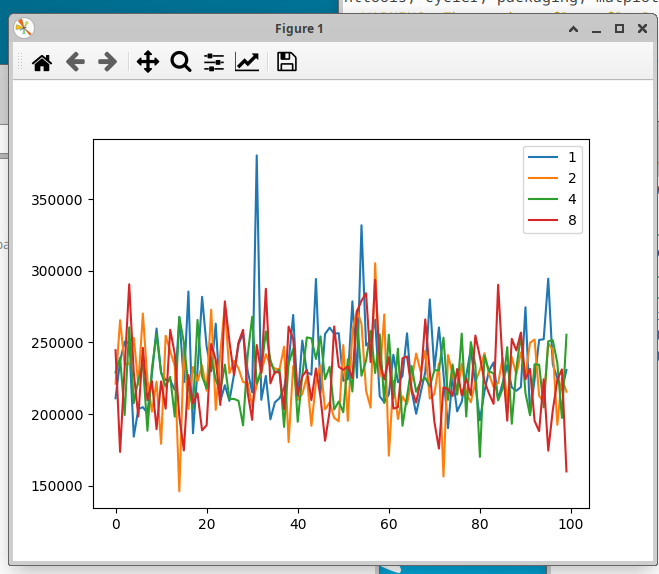Click the 60 x-axis tick label
Image resolution: width=659 pixels, height=574 pixels.
point(389,523)
